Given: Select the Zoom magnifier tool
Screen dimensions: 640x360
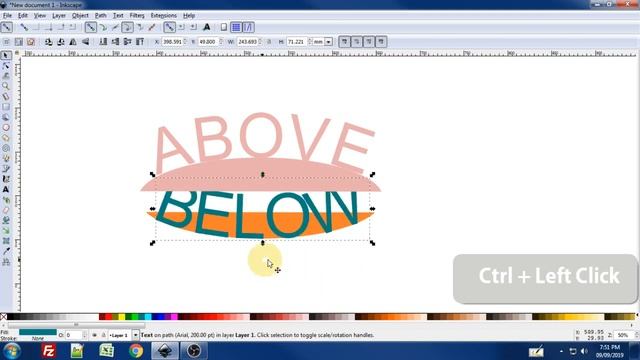Looking at the screenshot, I should [x=6, y=86].
